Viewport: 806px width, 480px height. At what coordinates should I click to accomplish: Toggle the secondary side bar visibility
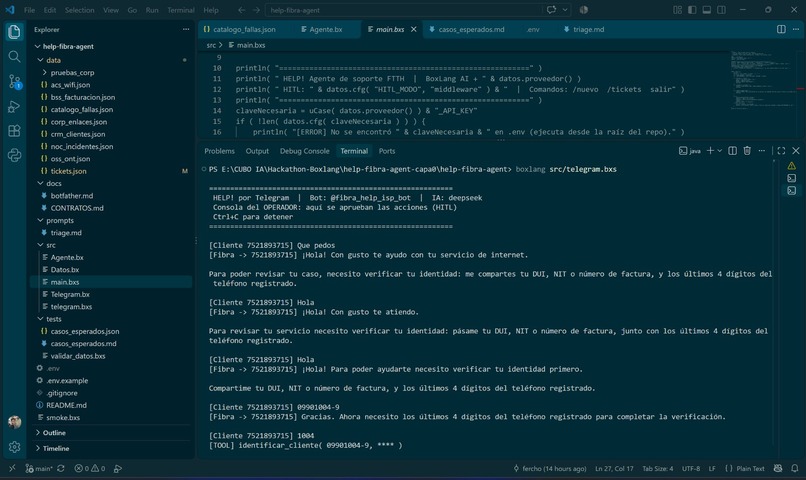(x=721, y=10)
